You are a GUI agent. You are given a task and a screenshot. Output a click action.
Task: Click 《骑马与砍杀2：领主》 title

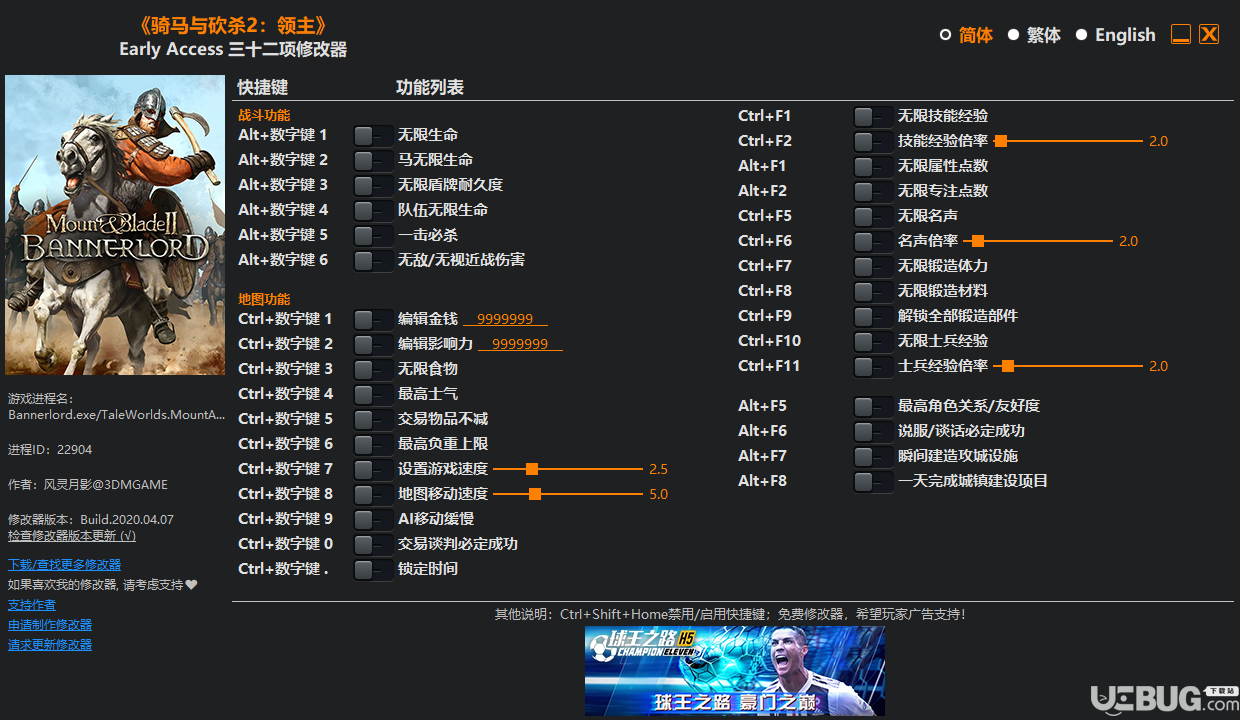tap(232, 26)
